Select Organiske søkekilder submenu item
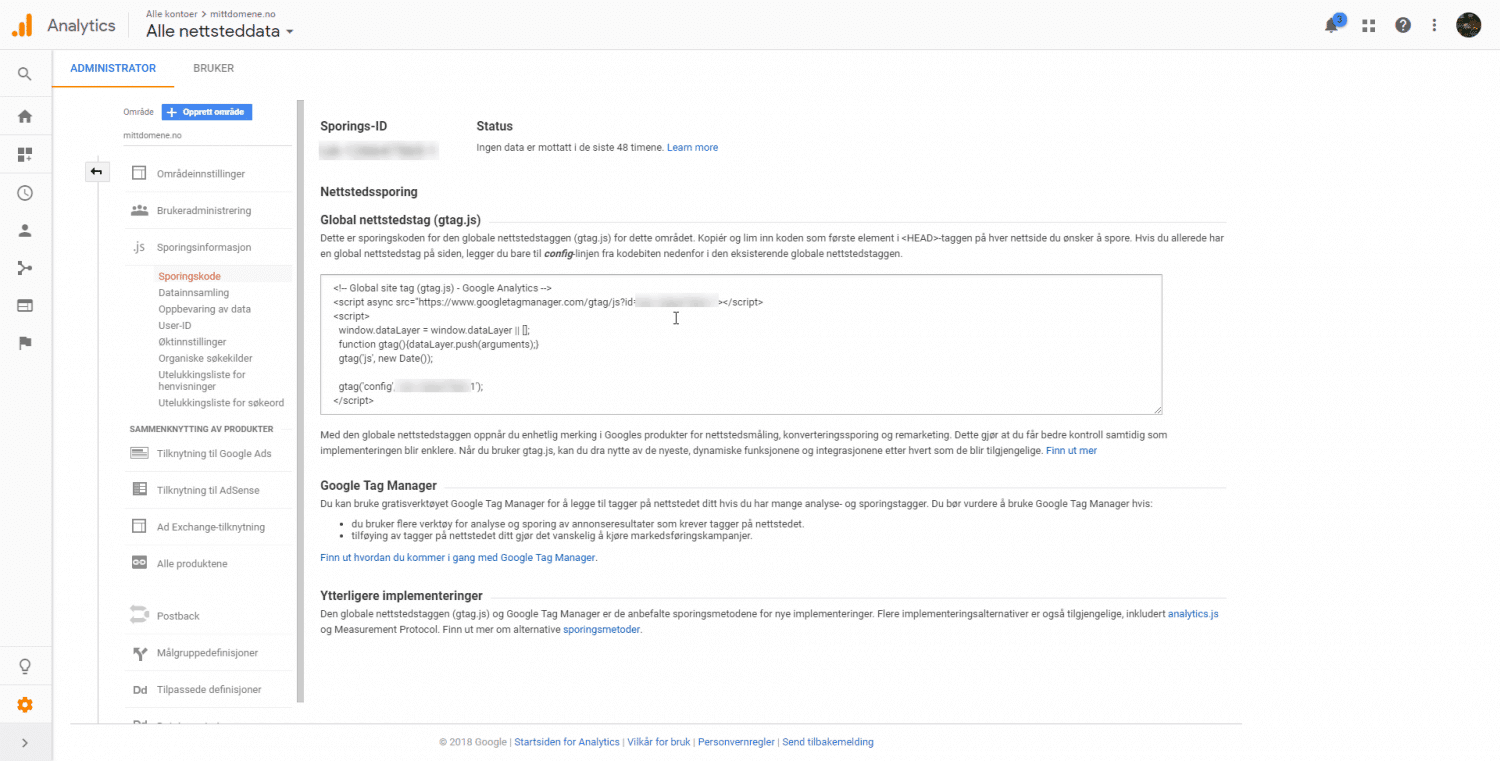The width and height of the screenshot is (1500, 761). (205, 358)
